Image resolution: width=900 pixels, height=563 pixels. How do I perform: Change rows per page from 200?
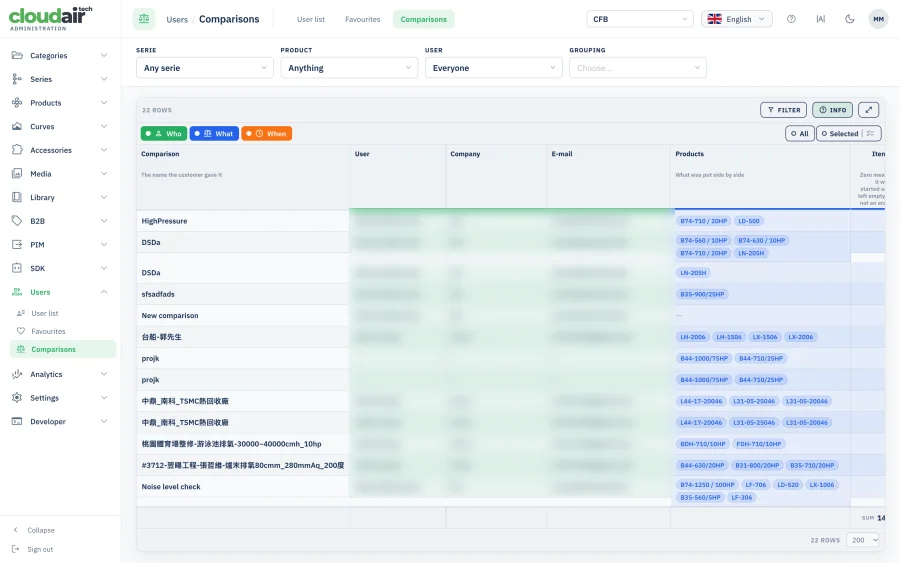pyautogui.click(x=863, y=540)
